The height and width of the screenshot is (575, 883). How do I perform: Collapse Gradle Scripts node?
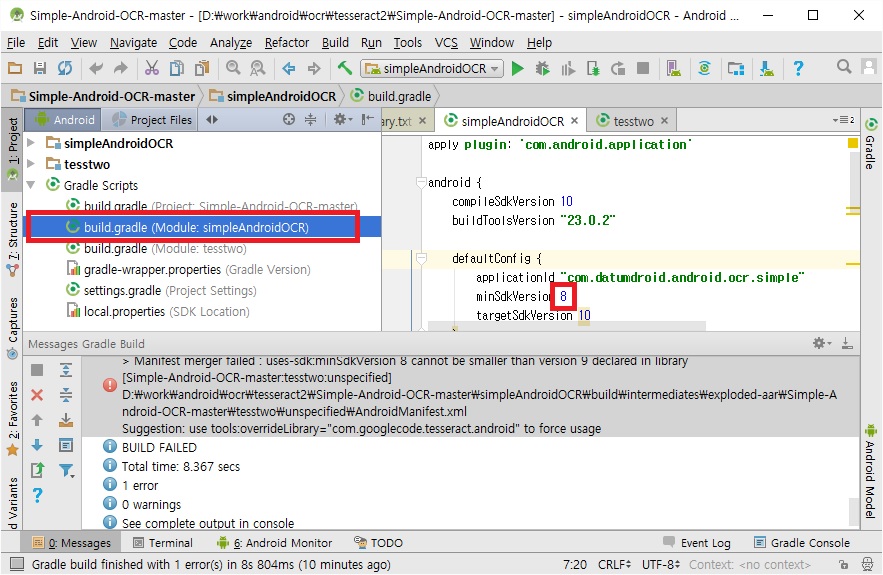click(x=32, y=185)
